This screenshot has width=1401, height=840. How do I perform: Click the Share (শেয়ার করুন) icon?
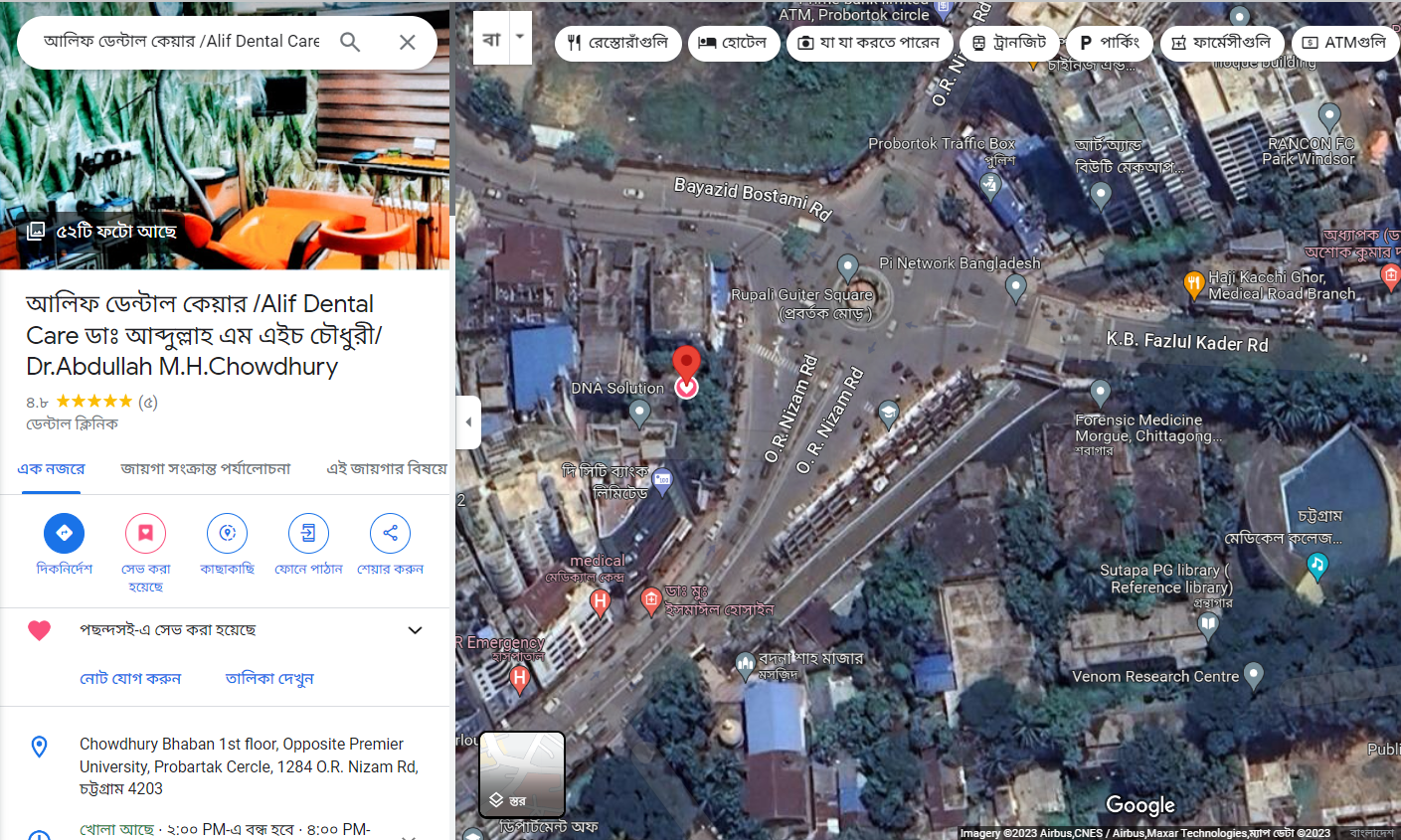(390, 533)
